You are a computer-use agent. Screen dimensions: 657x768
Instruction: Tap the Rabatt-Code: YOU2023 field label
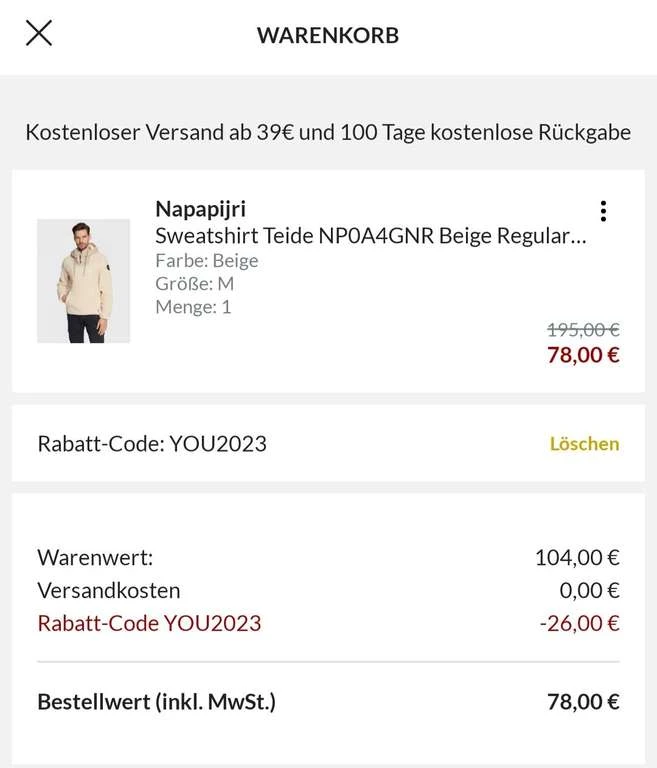coord(152,443)
